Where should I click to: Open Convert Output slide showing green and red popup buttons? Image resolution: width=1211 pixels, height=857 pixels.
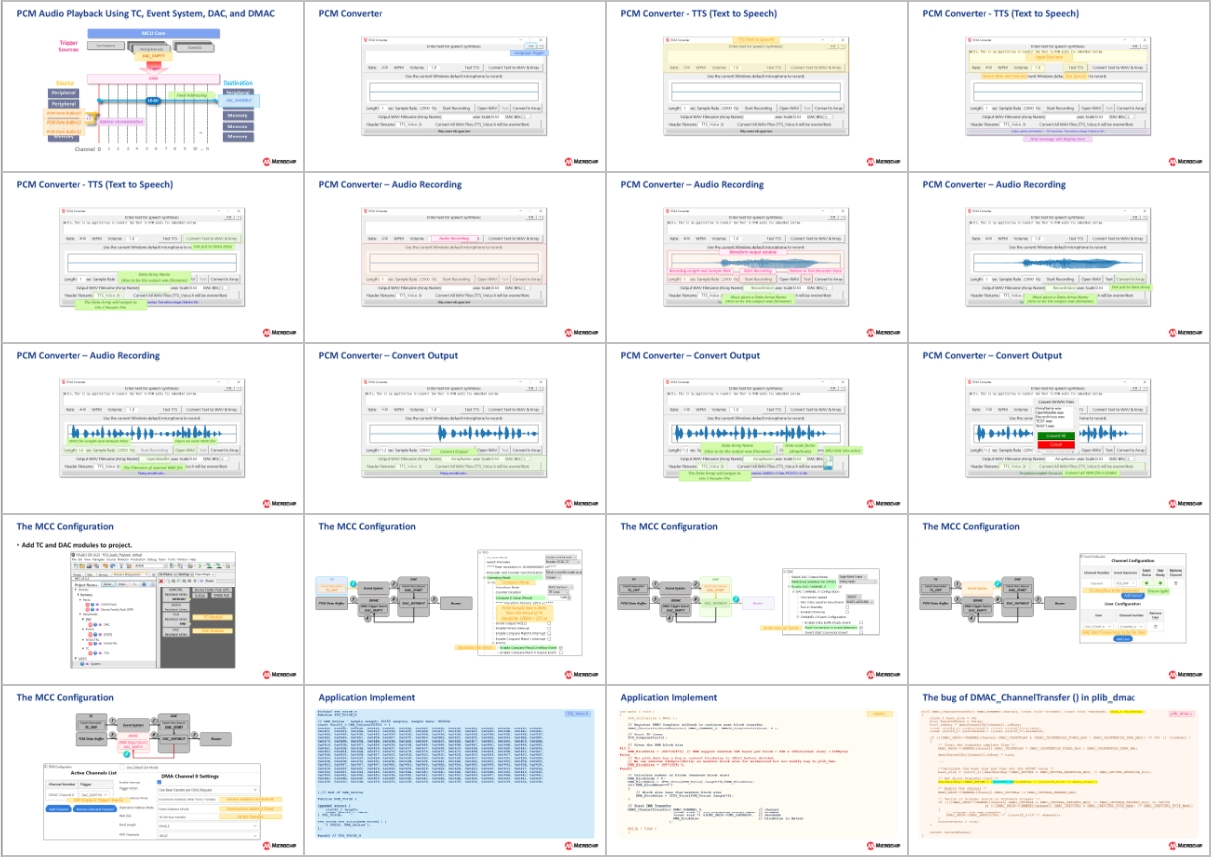pos(1058,429)
